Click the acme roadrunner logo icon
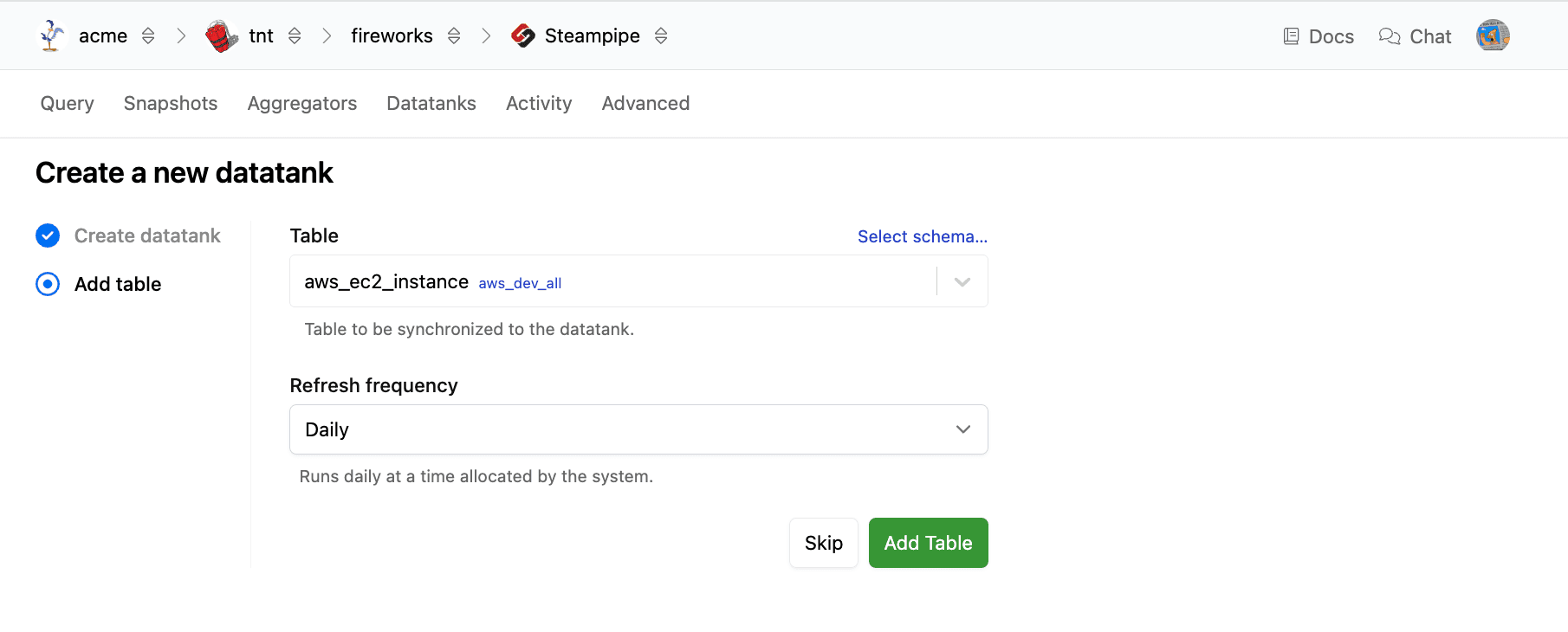1568x632 pixels. coord(52,35)
